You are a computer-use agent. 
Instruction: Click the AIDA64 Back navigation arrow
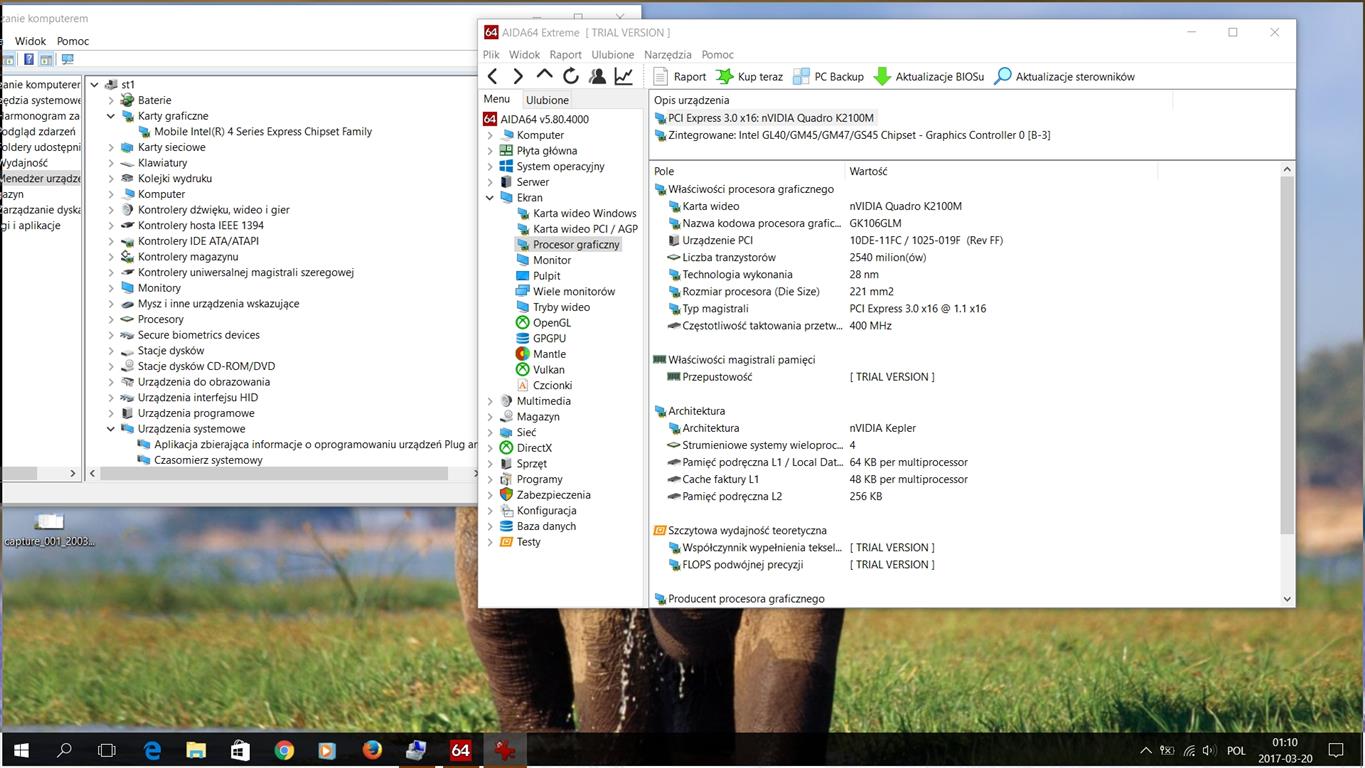(x=492, y=76)
